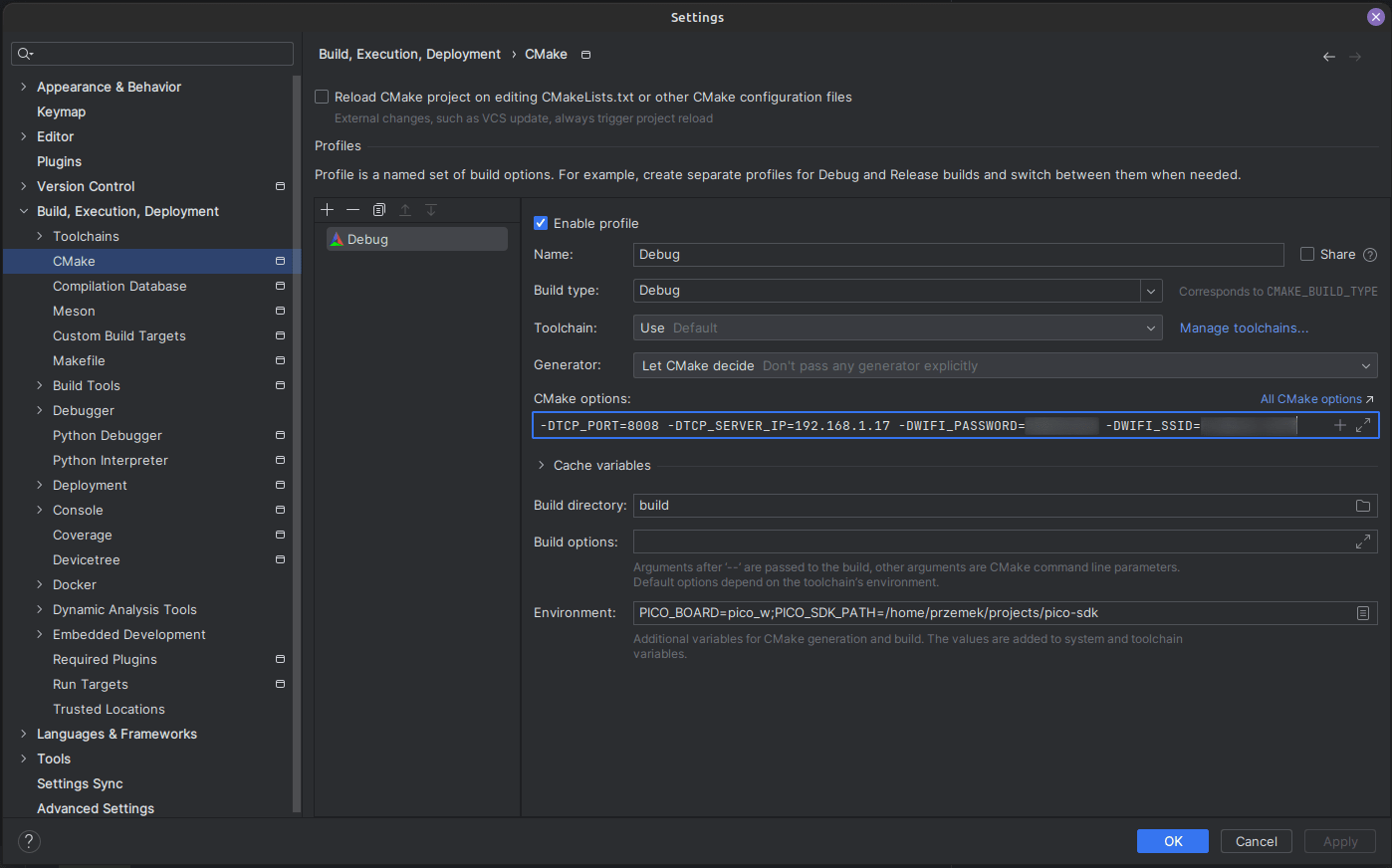1392x868 pixels.
Task: Click project-level icon on Makefile row
Action: 280,360
